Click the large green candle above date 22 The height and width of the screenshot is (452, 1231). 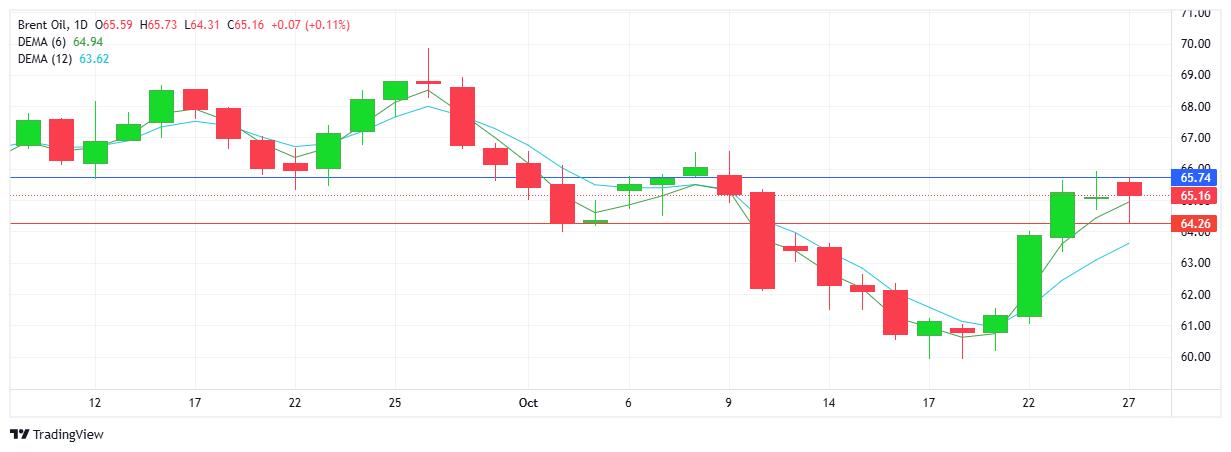1029,275
